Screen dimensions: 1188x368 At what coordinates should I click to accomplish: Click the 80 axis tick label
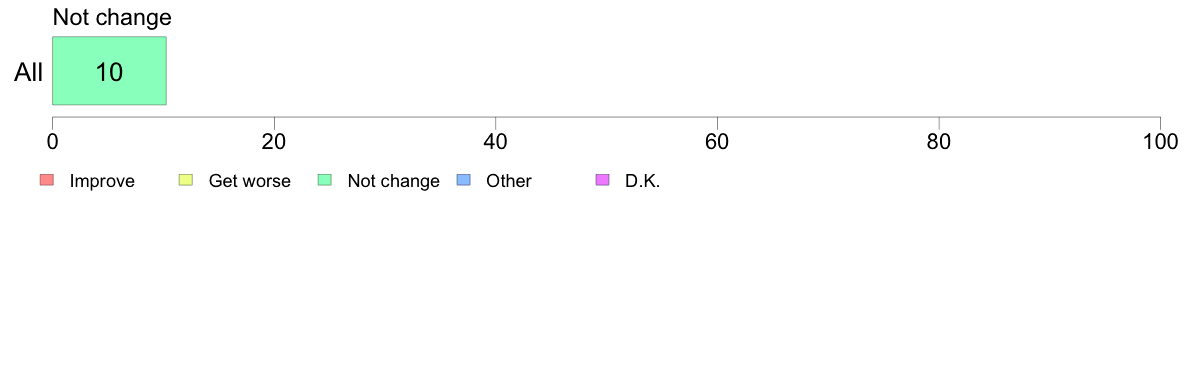(939, 142)
